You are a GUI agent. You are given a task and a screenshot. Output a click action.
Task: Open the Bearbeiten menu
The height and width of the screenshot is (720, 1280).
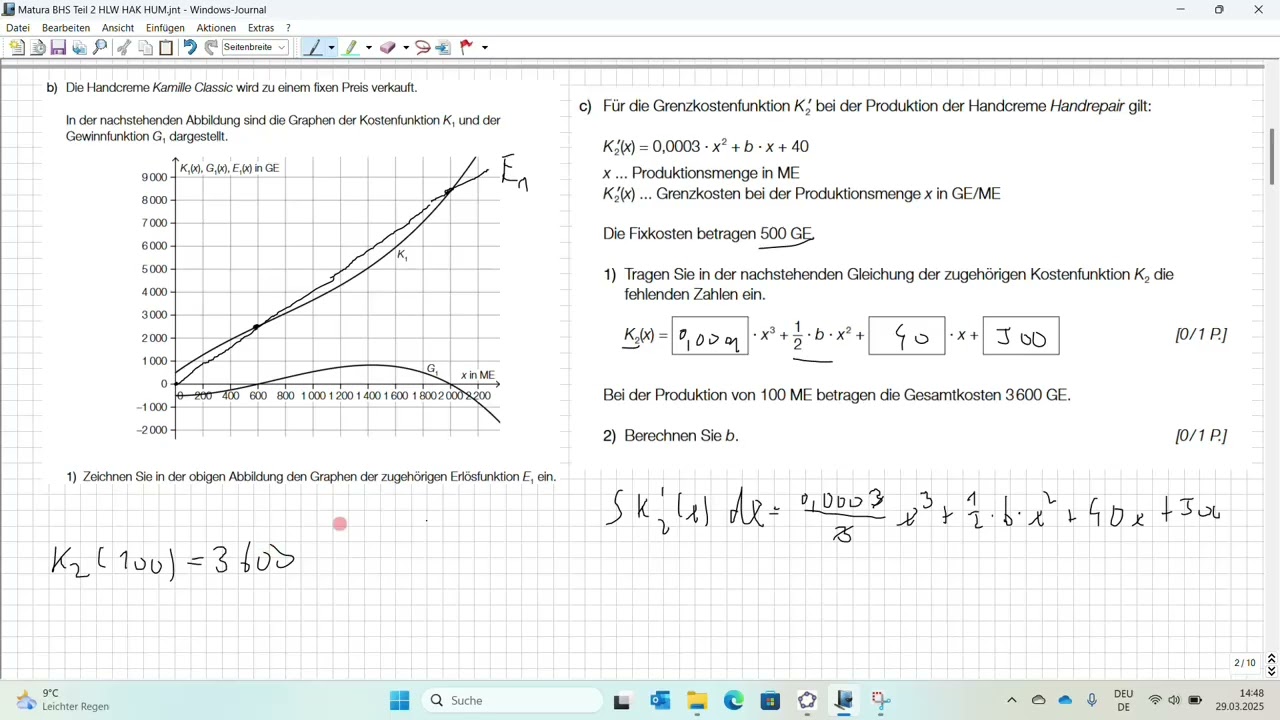(x=66, y=28)
